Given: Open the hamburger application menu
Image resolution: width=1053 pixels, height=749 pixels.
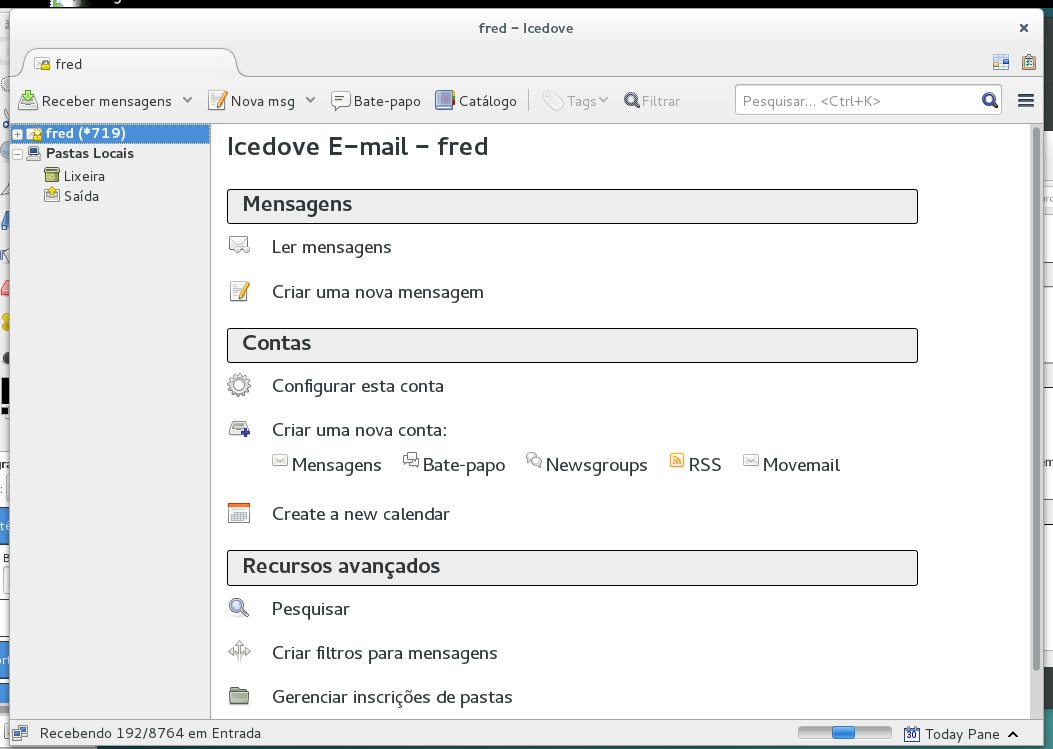Looking at the screenshot, I should click(1025, 100).
